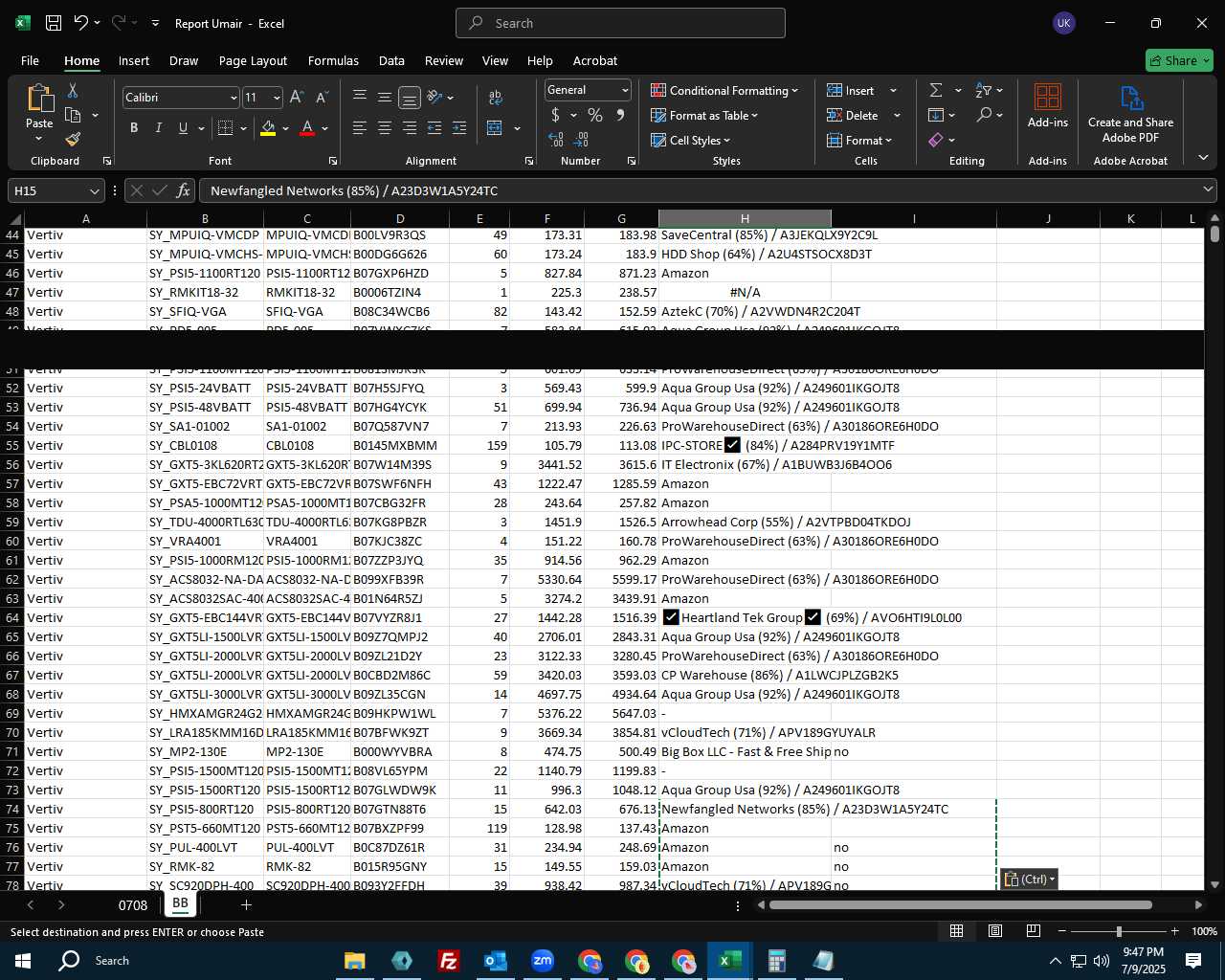The width and height of the screenshot is (1225, 980).
Task: Collapse the ribbon with chevron arrow
Action: tap(1203, 158)
